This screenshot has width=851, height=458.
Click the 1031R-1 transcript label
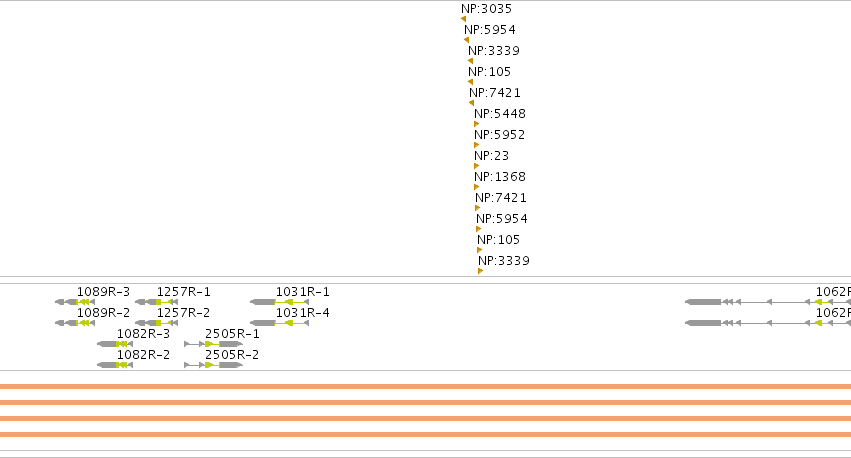[303, 292]
